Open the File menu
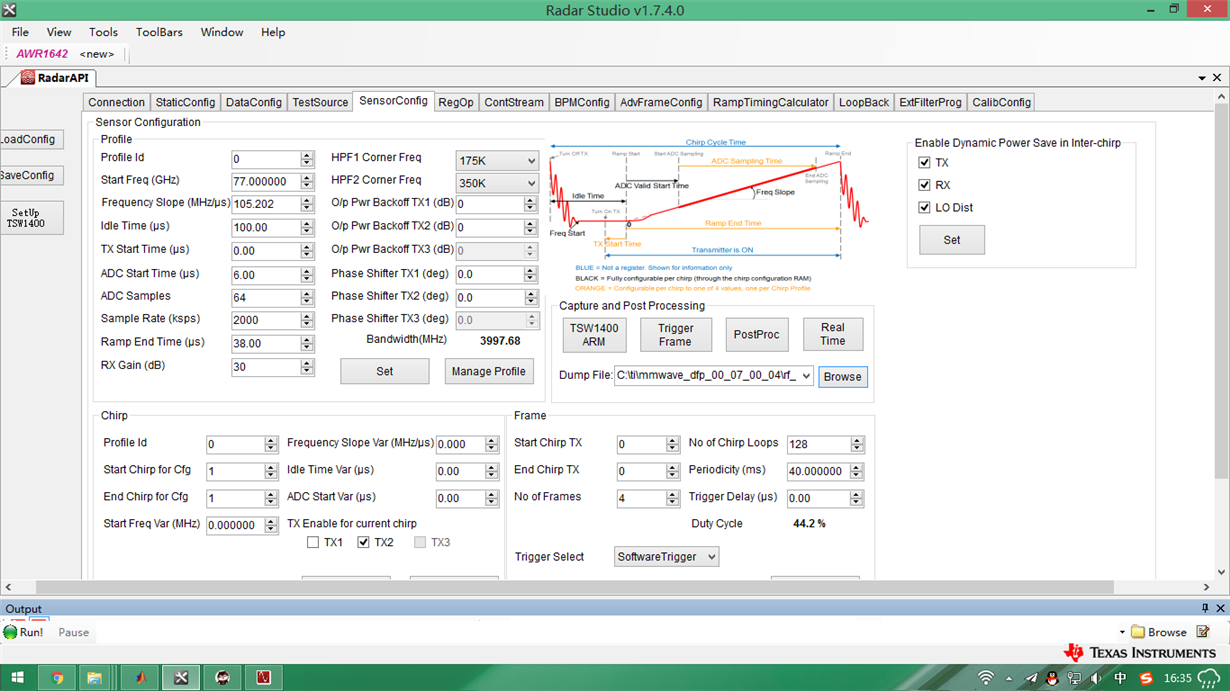The width and height of the screenshot is (1230, 691). [20, 32]
